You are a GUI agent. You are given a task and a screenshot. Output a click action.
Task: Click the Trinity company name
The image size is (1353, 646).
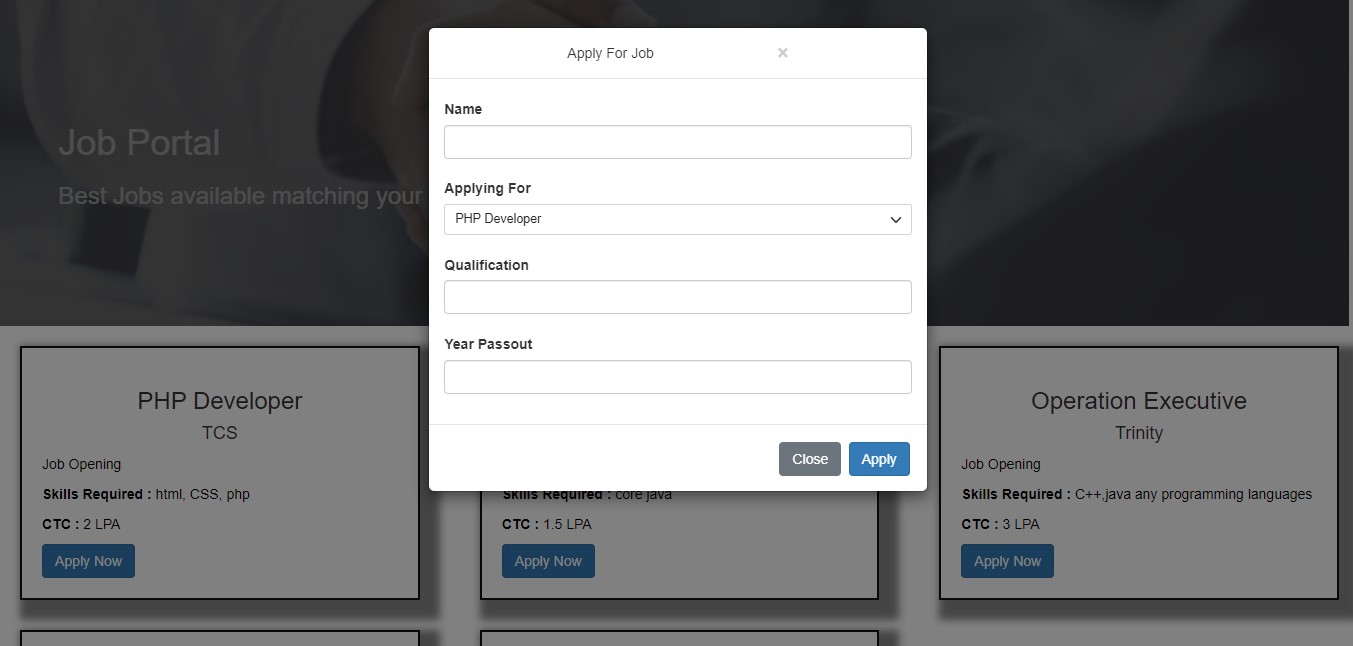click(x=1139, y=433)
